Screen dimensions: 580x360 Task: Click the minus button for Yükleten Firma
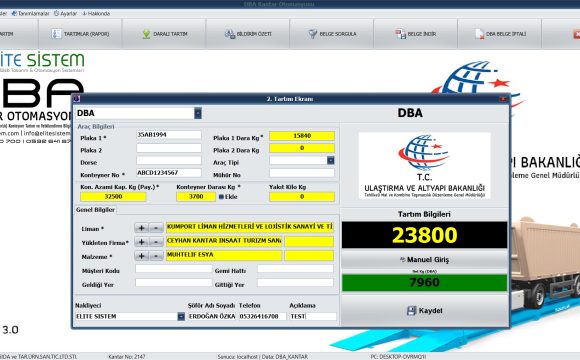click(x=156, y=242)
